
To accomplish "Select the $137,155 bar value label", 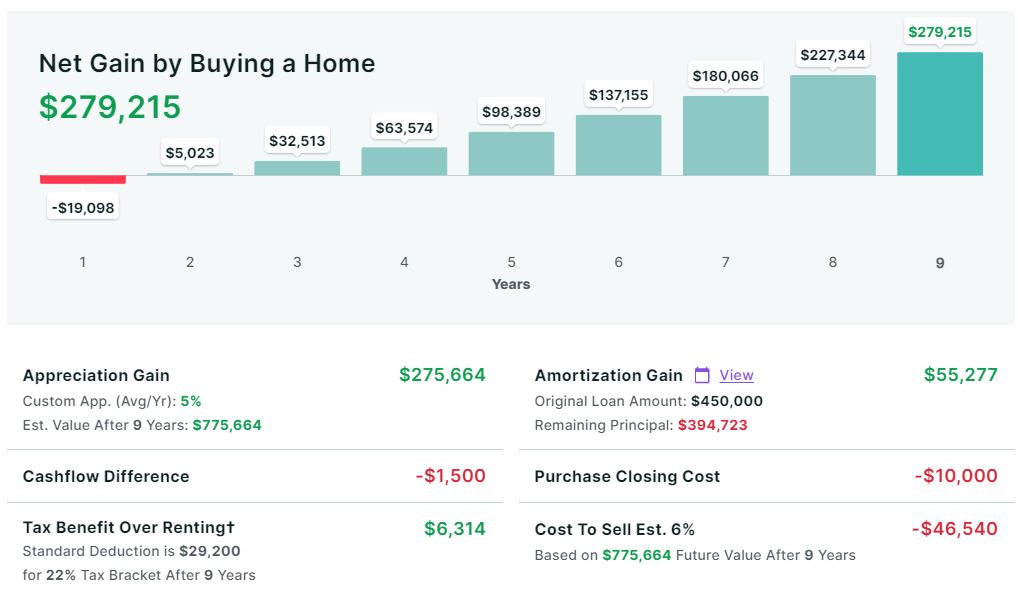I will pos(618,95).
